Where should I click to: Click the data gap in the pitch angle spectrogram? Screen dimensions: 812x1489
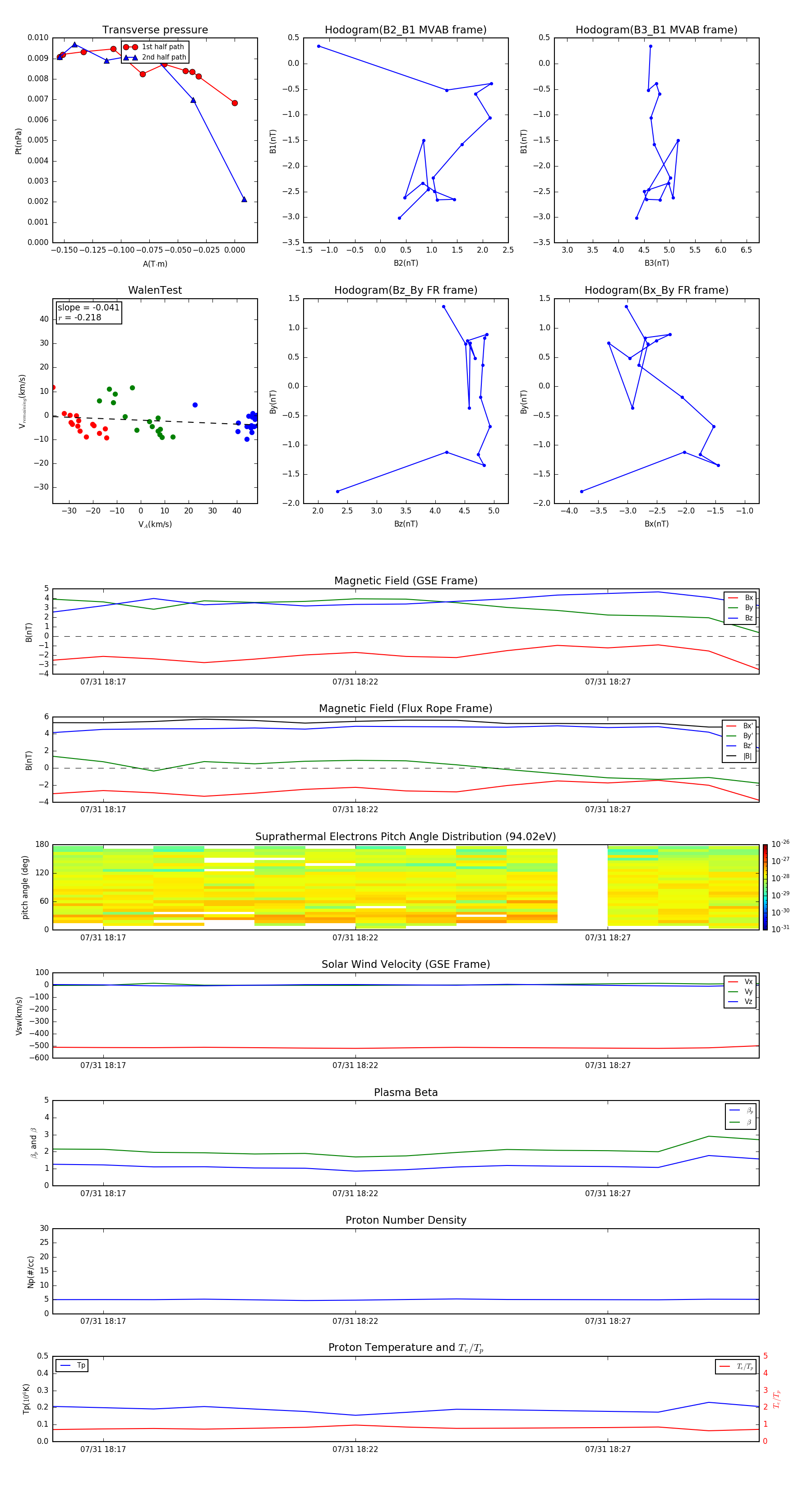tap(582, 887)
